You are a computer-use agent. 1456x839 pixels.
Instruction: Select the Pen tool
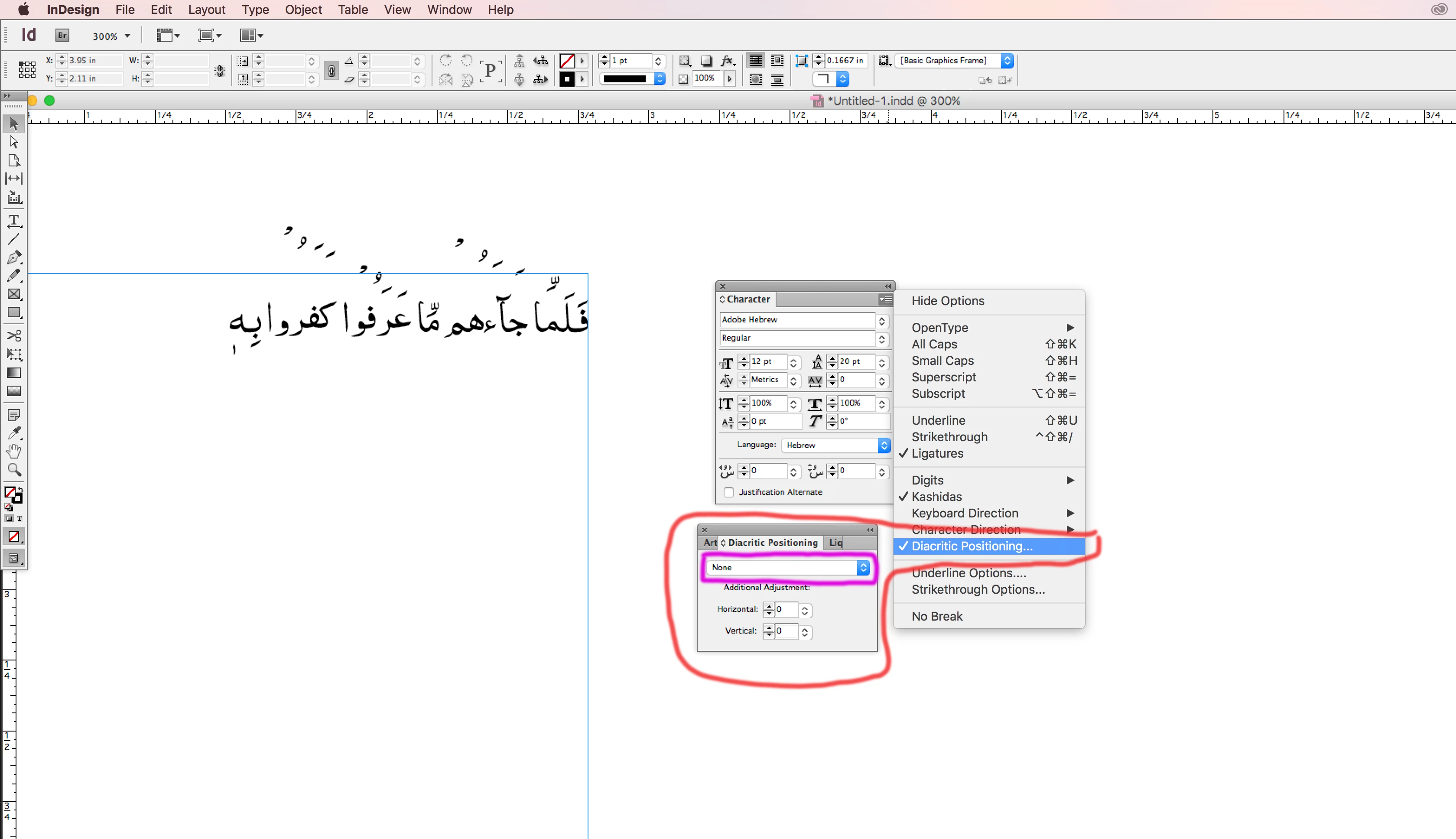tap(14, 257)
